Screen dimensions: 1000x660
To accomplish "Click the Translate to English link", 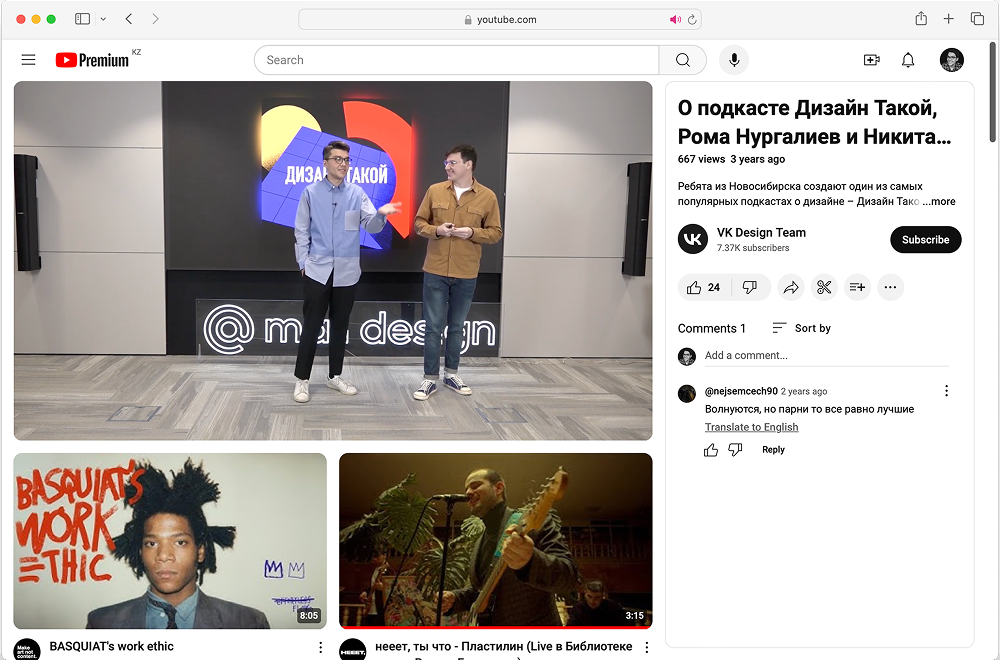I will (x=751, y=427).
